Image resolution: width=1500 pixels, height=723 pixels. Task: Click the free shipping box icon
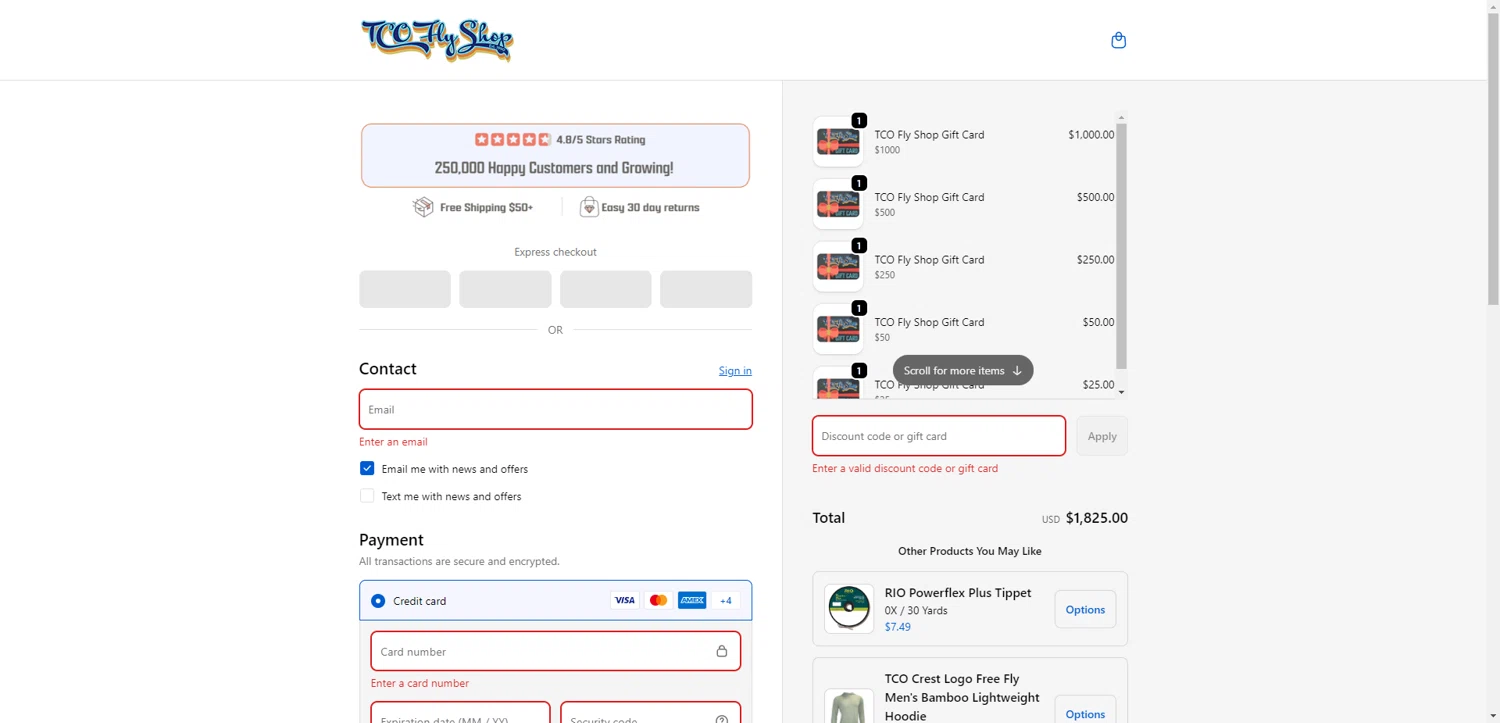point(423,207)
